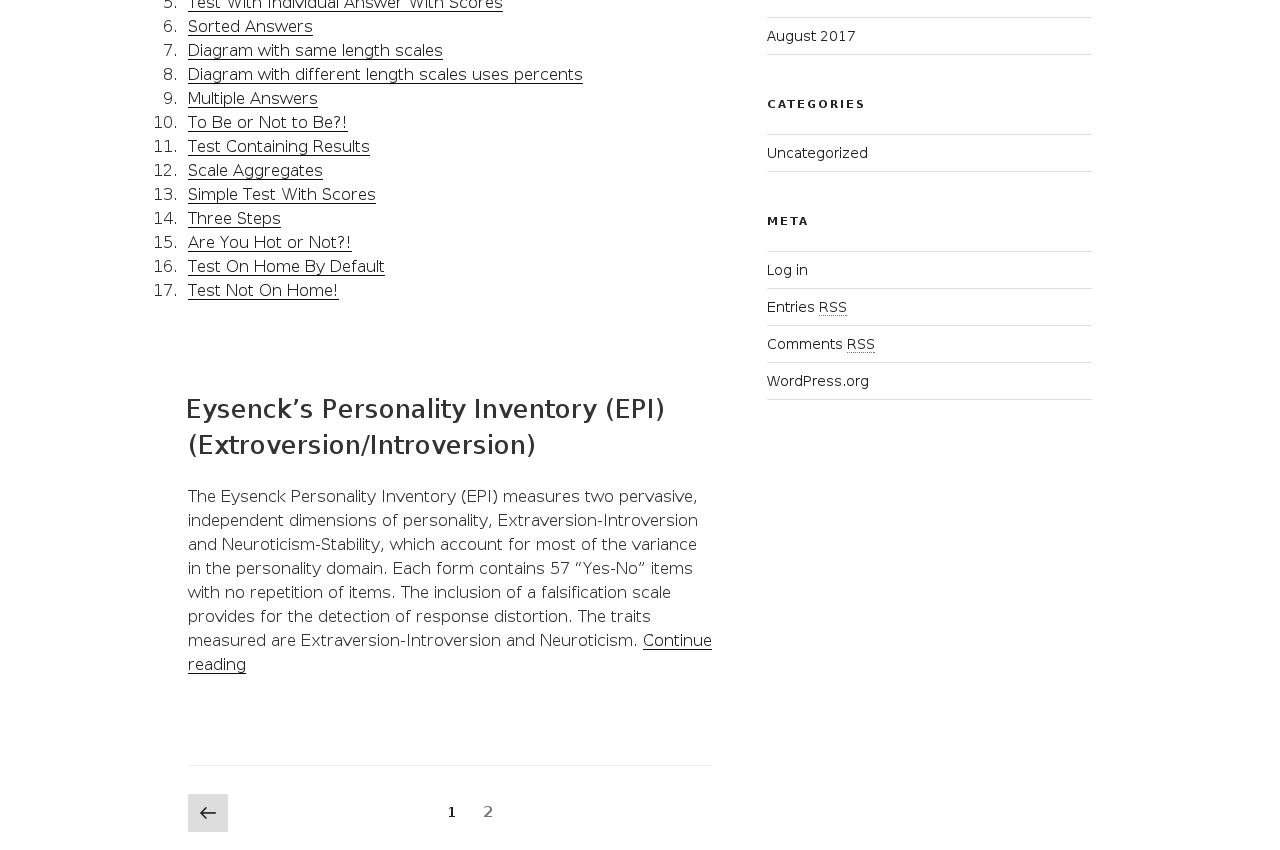Open the August 2017 archive
The width and height of the screenshot is (1280, 850).
[811, 36]
